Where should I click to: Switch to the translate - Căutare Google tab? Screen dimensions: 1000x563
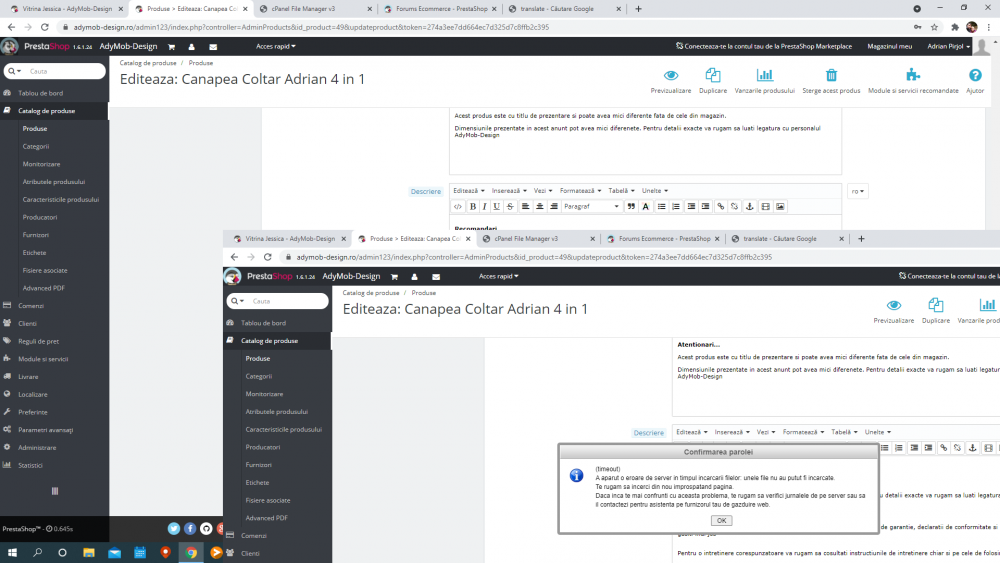(x=564, y=9)
